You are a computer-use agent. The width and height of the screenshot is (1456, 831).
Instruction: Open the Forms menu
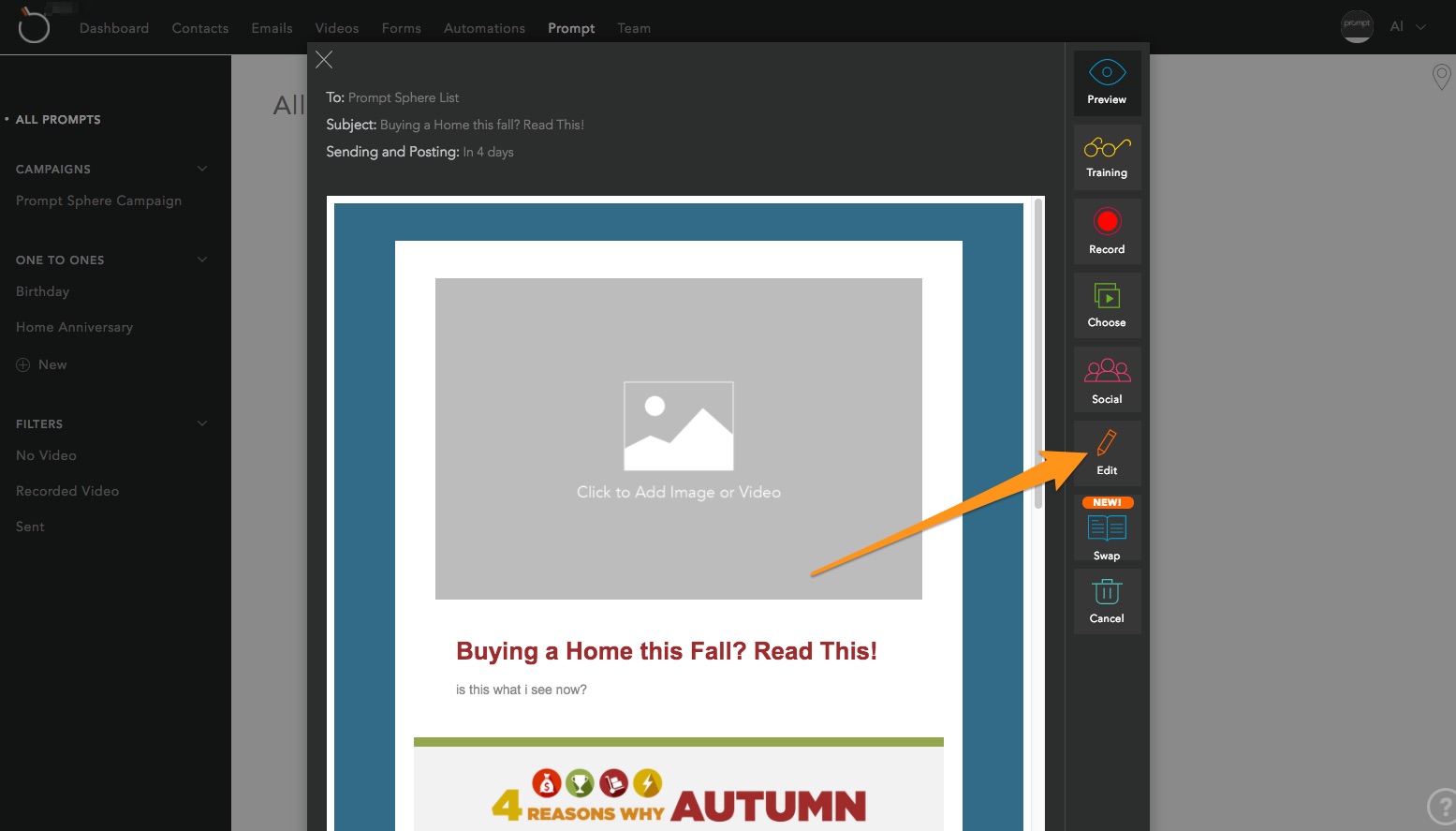pos(402,28)
